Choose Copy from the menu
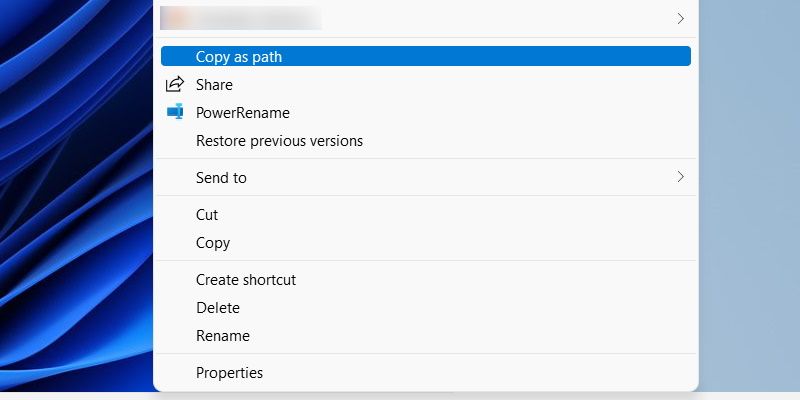 tap(426, 242)
